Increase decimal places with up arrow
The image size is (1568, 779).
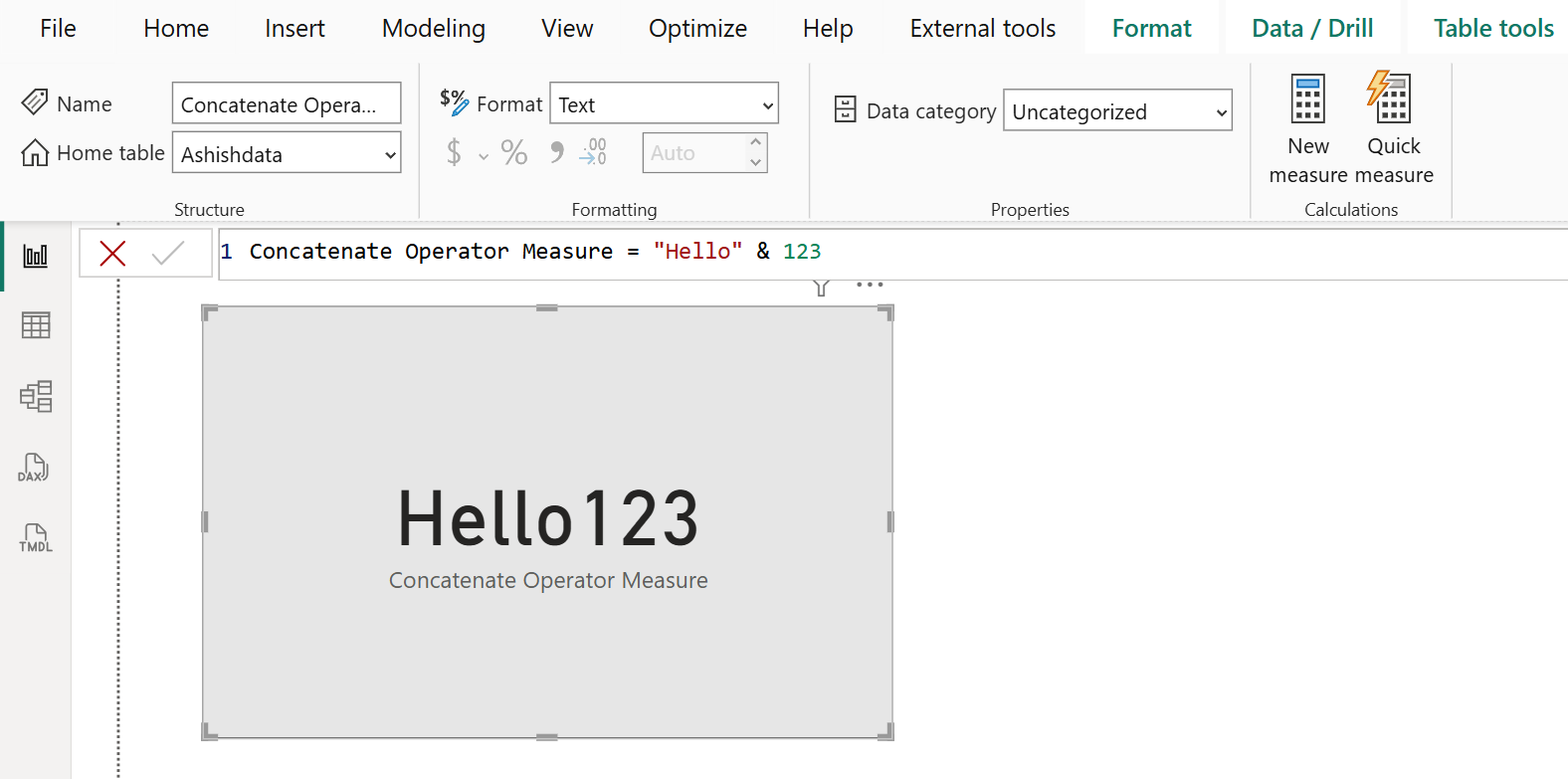756,143
